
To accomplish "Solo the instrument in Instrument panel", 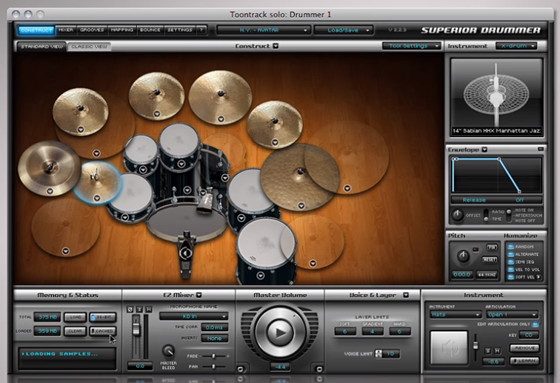I will 488,351.
